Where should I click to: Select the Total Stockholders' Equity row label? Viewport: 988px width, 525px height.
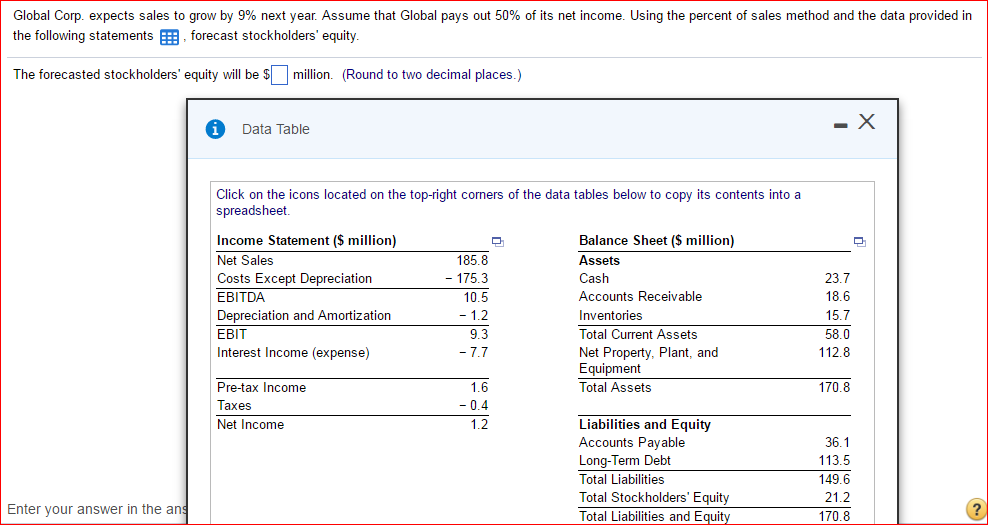pos(654,497)
